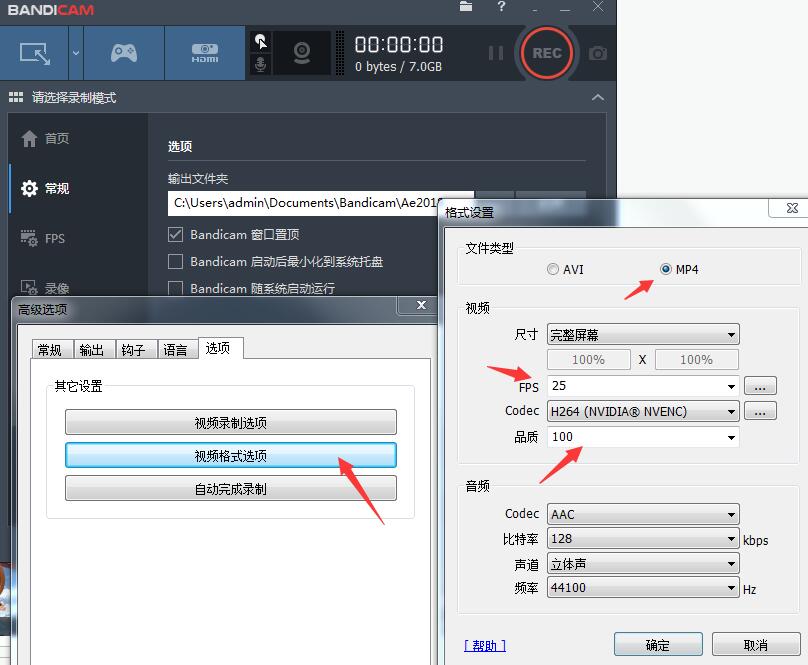The height and width of the screenshot is (665, 808).
Task: Open the audio Codec AAC dropdown
Action: pos(642,513)
